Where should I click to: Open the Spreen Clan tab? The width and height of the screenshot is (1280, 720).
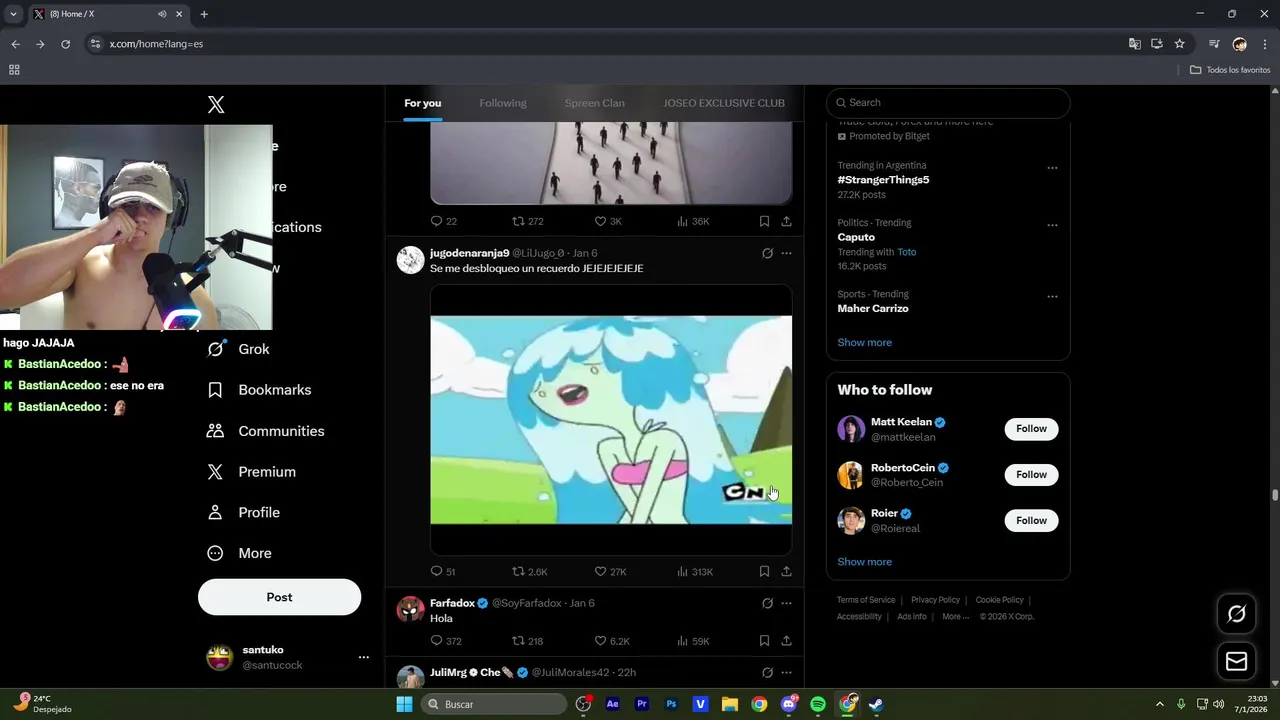594,103
